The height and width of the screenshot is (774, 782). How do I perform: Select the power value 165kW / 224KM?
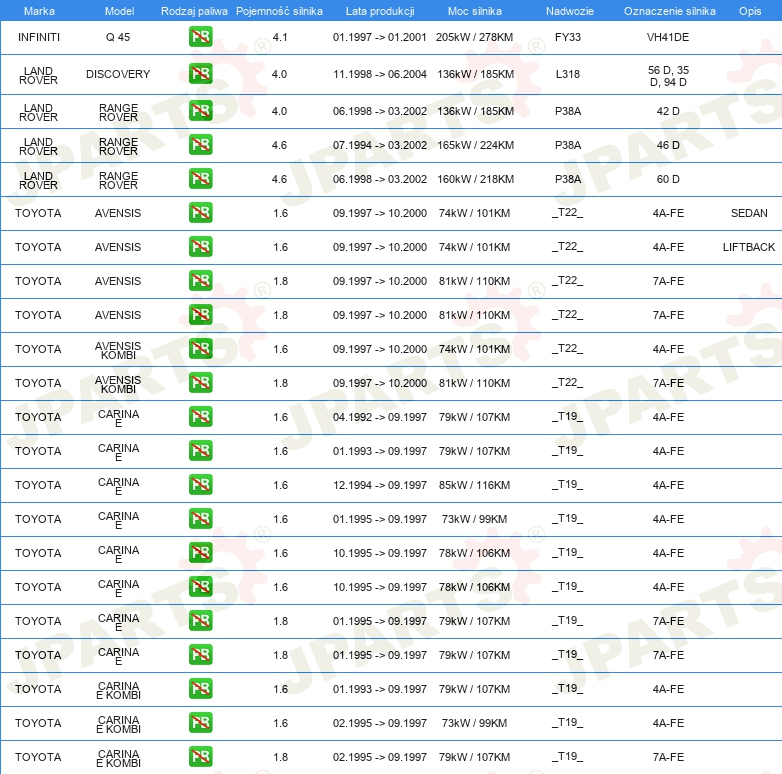click(x=475, y=145)
